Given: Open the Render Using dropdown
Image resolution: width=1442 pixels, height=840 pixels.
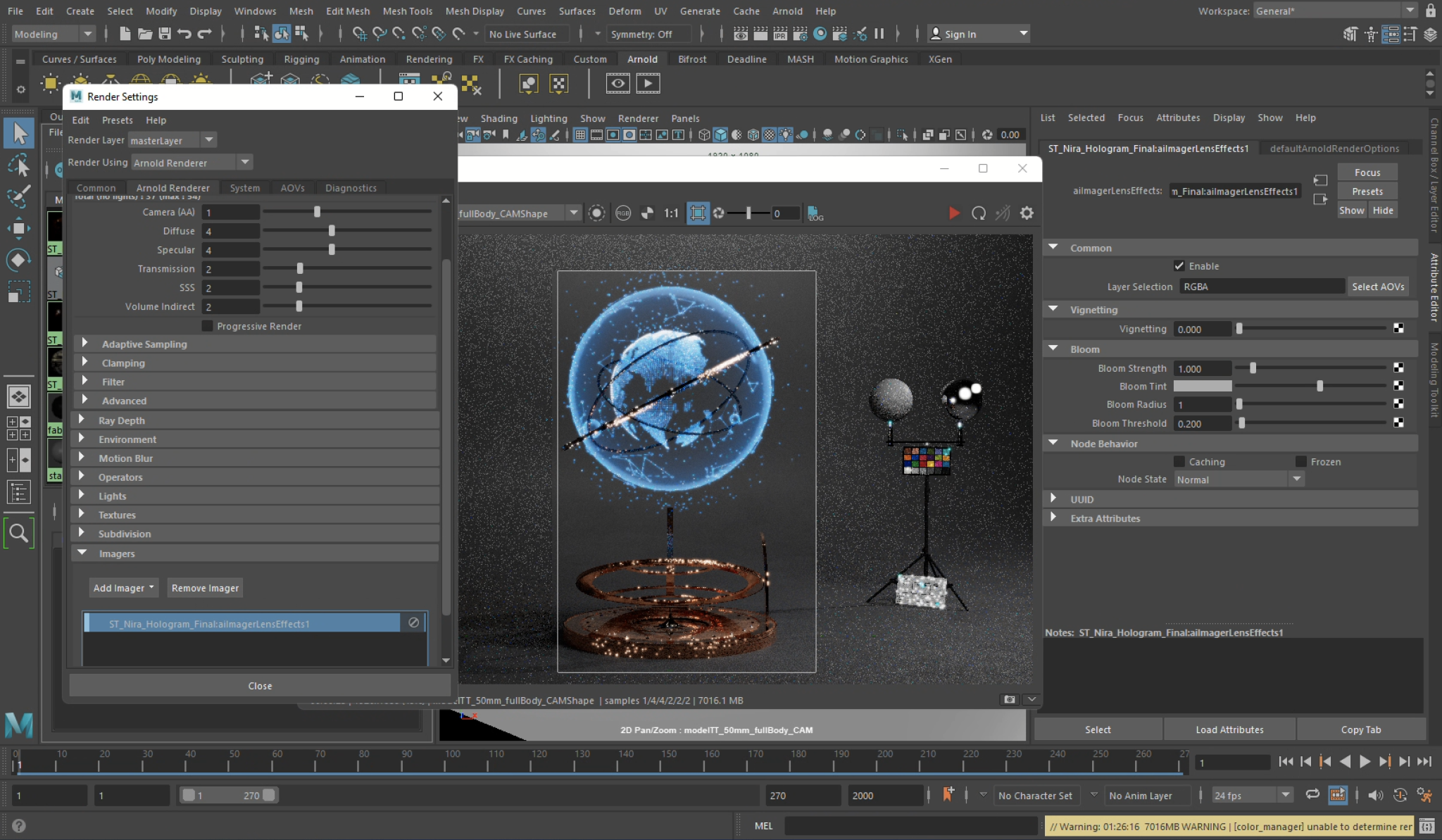Looking at the screenshot, I should [244, 162].
